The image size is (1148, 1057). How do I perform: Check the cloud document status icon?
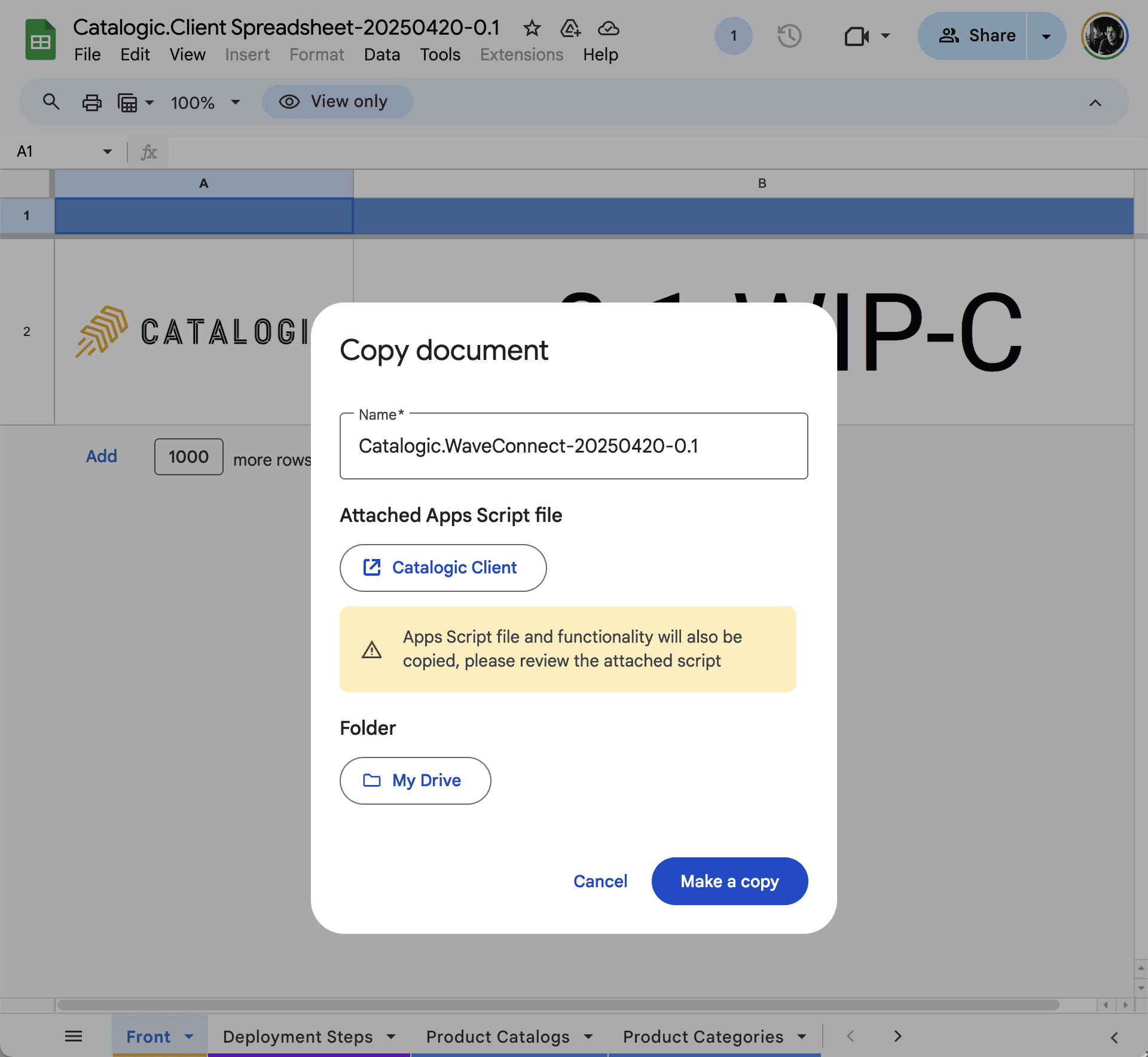[x=608, y=28]
